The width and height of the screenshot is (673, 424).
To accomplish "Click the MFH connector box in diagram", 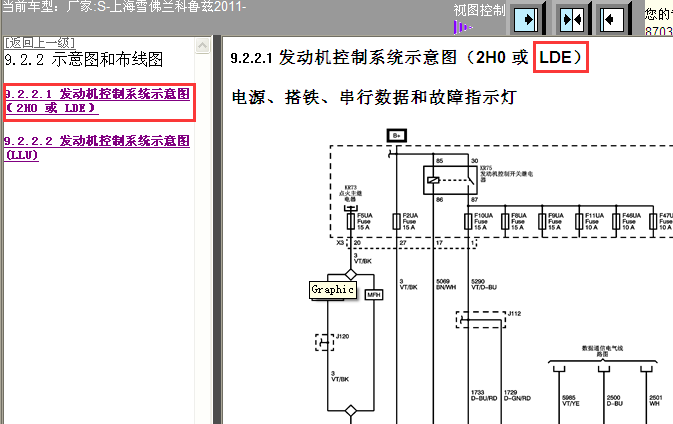I will 373,295.
